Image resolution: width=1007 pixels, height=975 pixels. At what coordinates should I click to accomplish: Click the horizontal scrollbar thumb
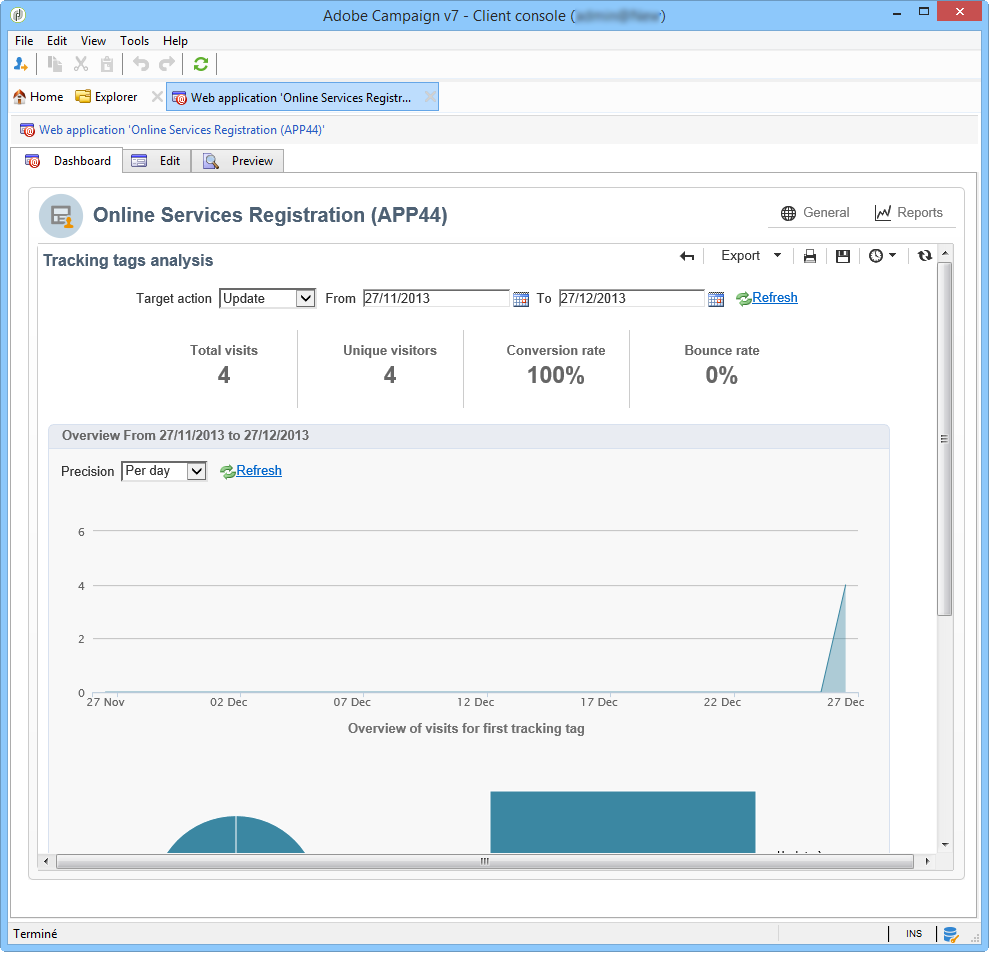tap(485, 861)
